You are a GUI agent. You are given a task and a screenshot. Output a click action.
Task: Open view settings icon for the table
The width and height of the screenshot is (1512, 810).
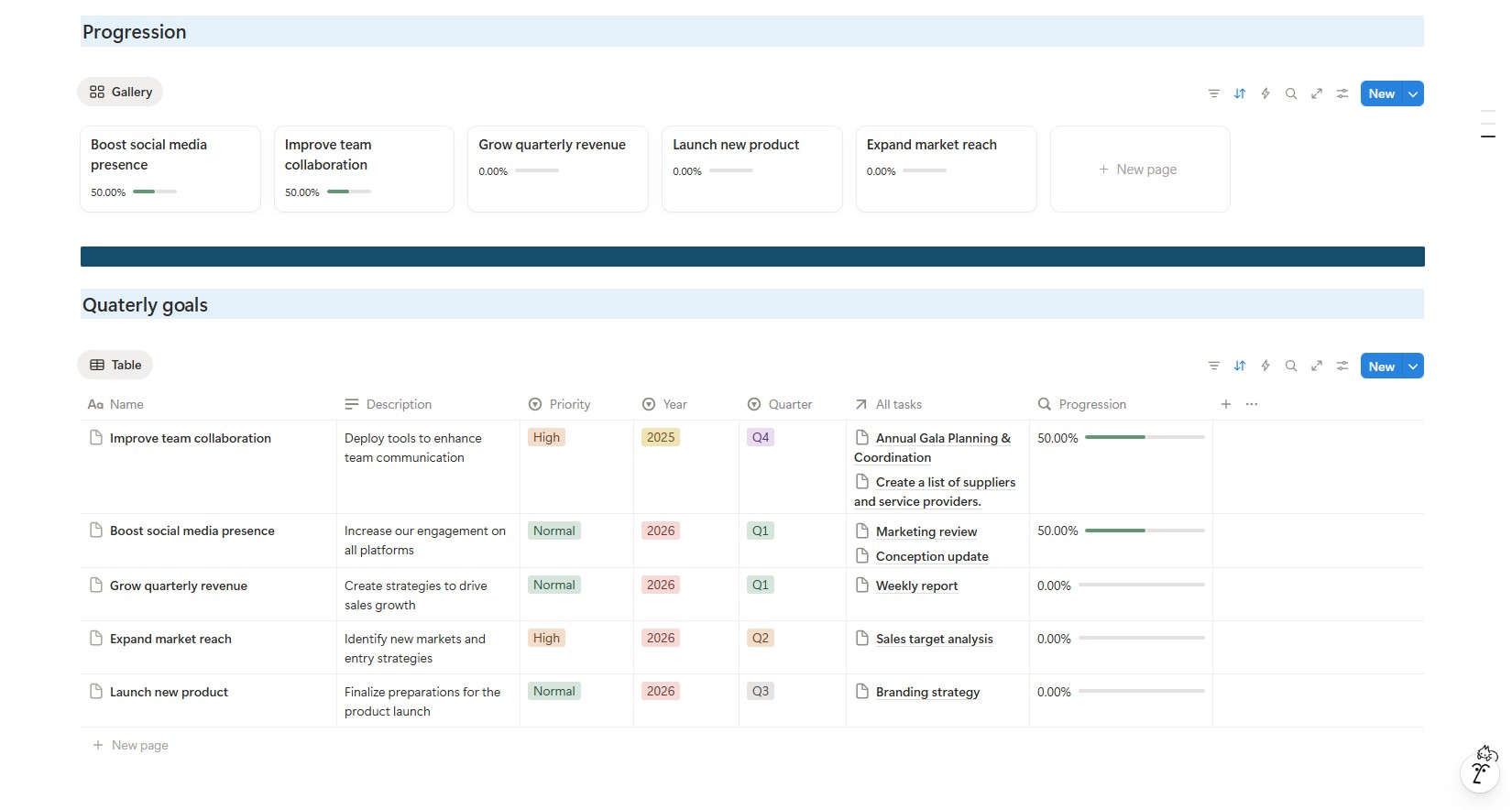(x=1342, y=366)
